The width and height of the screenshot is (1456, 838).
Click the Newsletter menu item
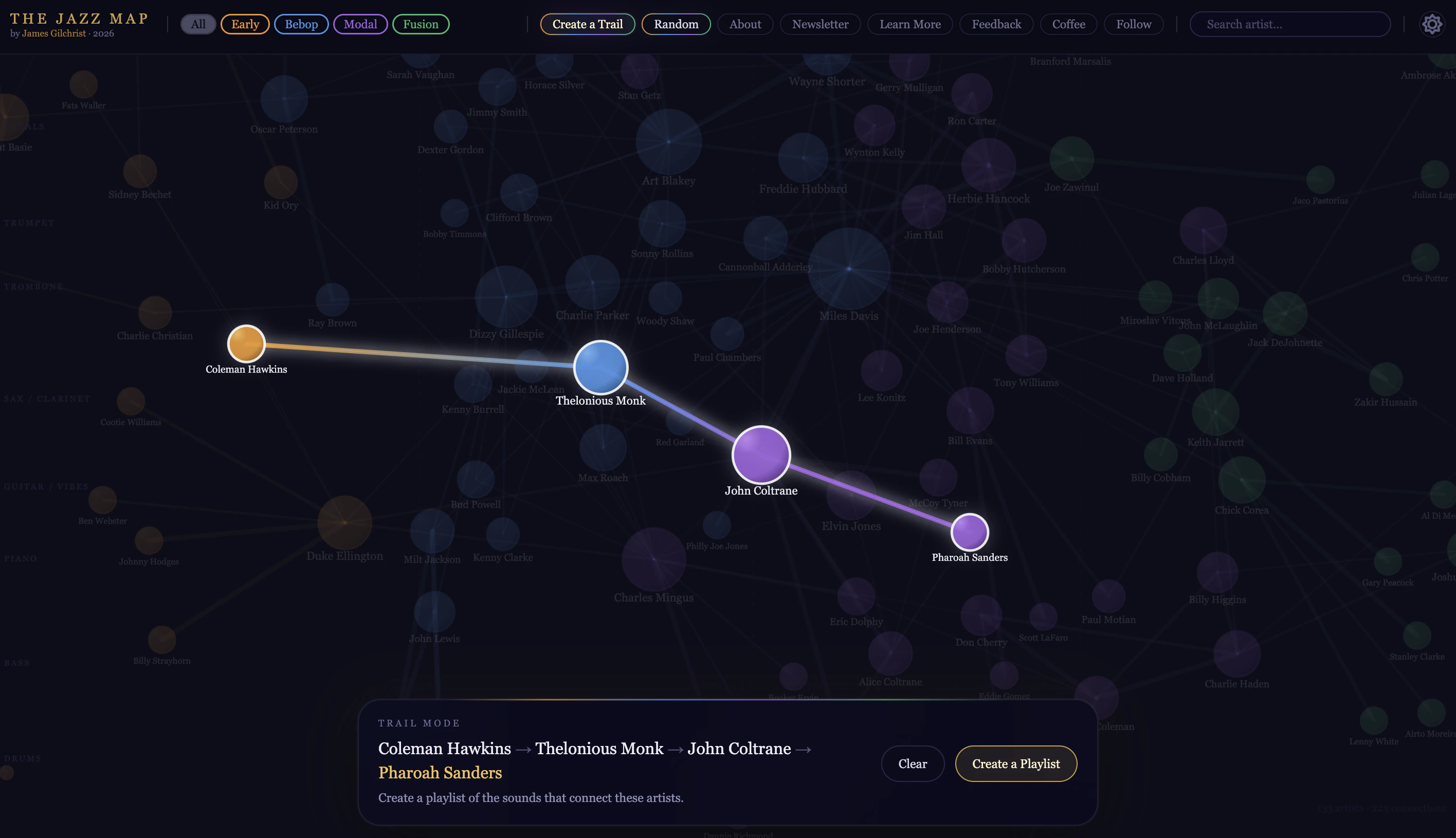[x=820, y=24]
